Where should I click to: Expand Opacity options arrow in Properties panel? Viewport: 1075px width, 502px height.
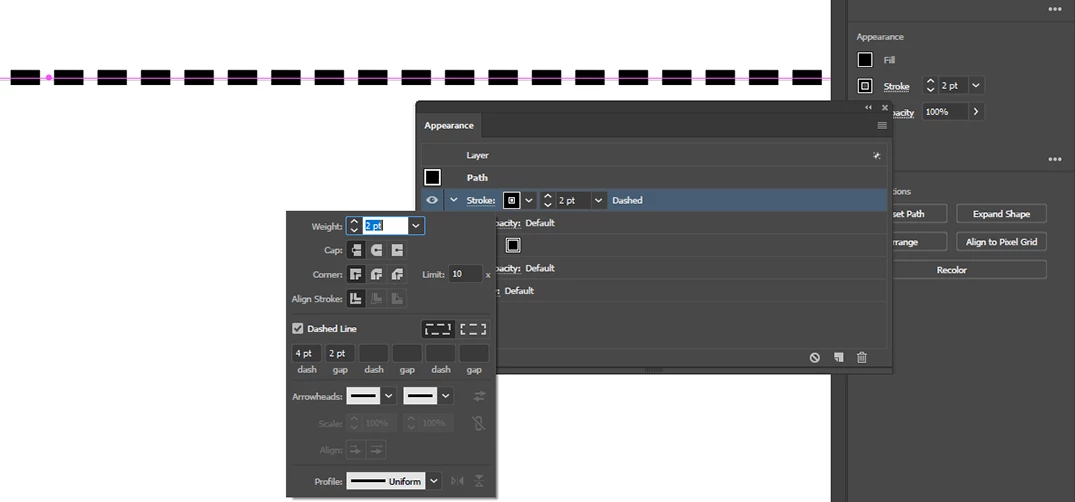976,111
